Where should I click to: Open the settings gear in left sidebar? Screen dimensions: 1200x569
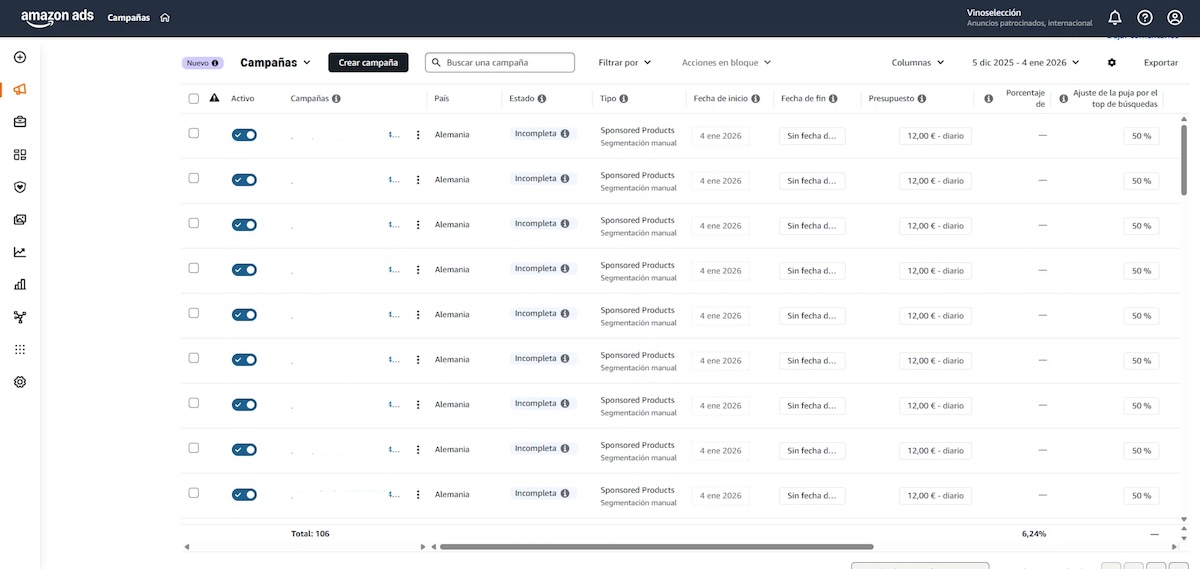pyautogui.click(x=20, y=382)
